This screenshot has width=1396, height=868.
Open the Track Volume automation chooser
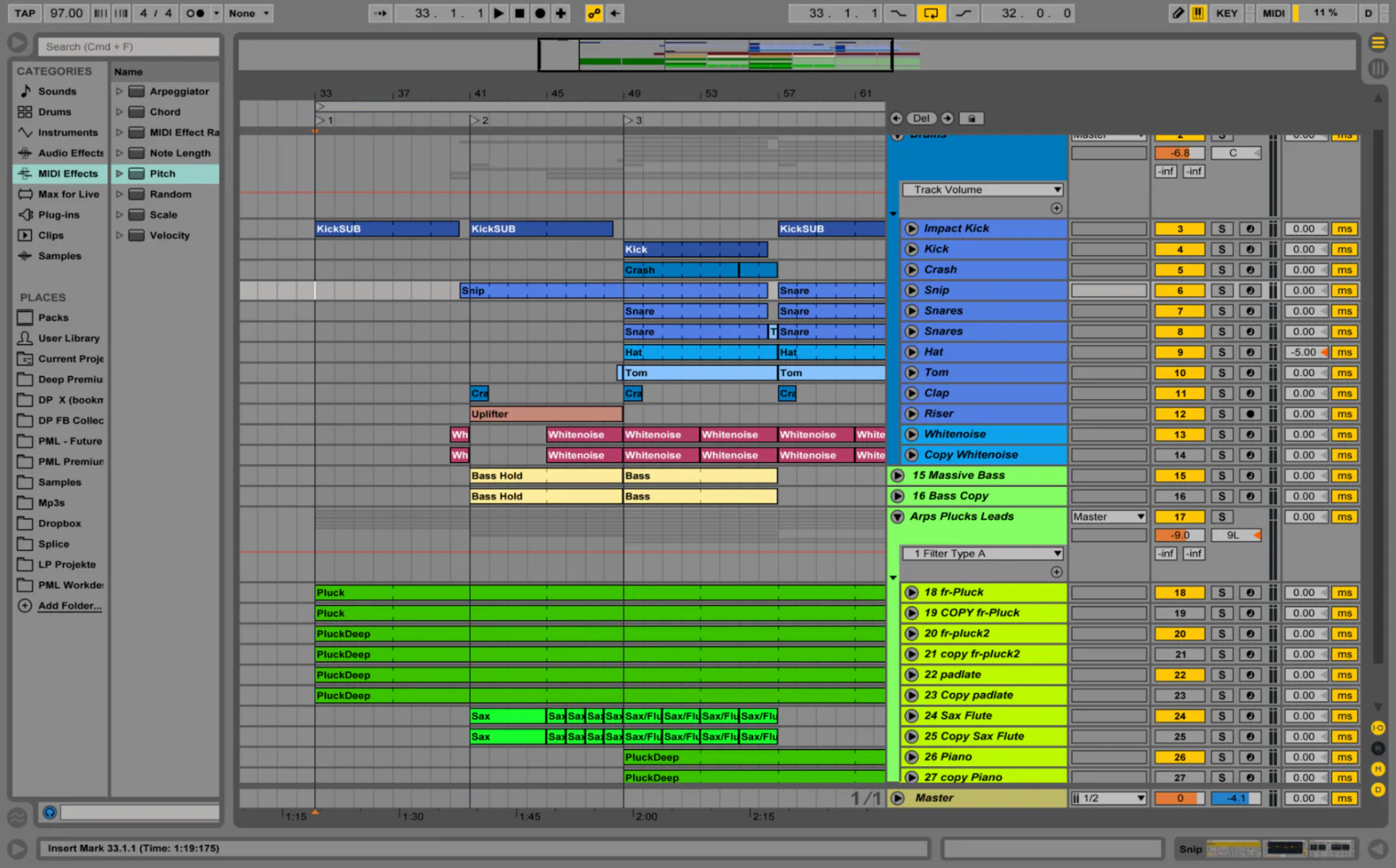point(983,190)
